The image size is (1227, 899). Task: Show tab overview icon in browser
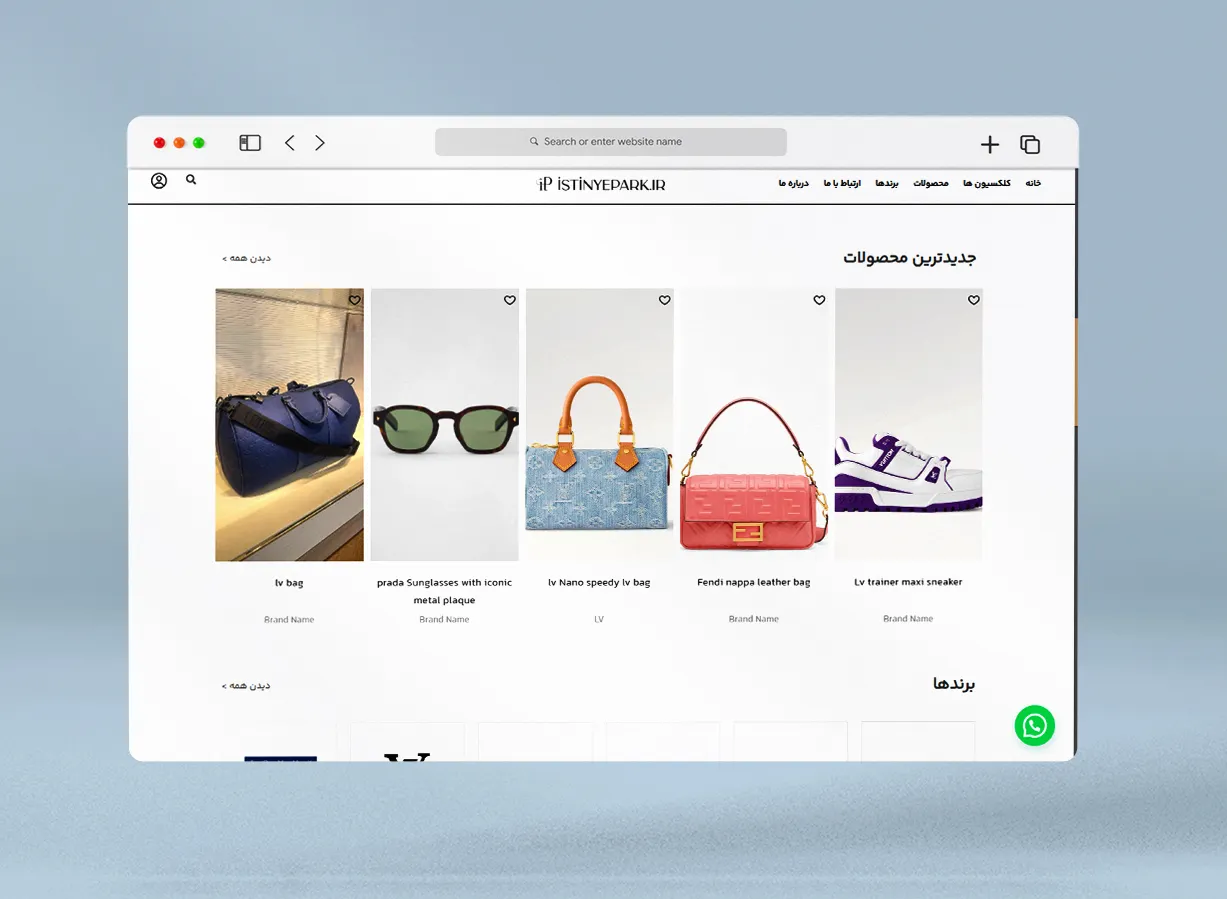pos(1030,145)
